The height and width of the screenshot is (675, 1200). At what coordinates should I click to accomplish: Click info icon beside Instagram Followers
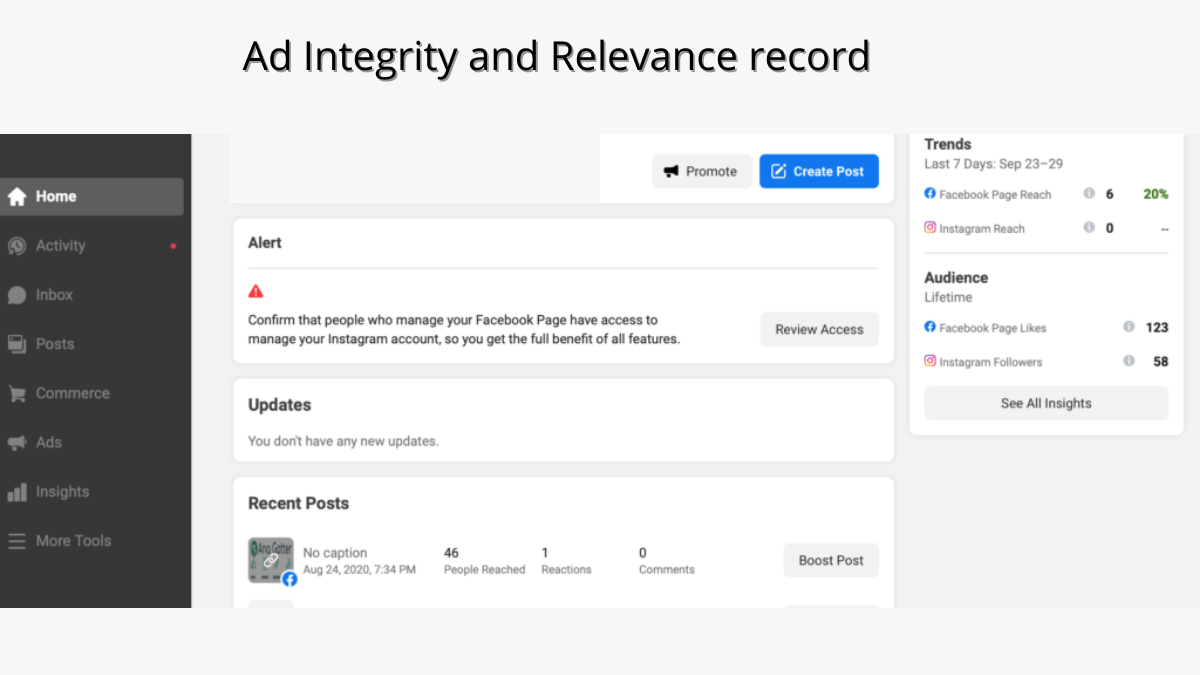click(1129, 361)
